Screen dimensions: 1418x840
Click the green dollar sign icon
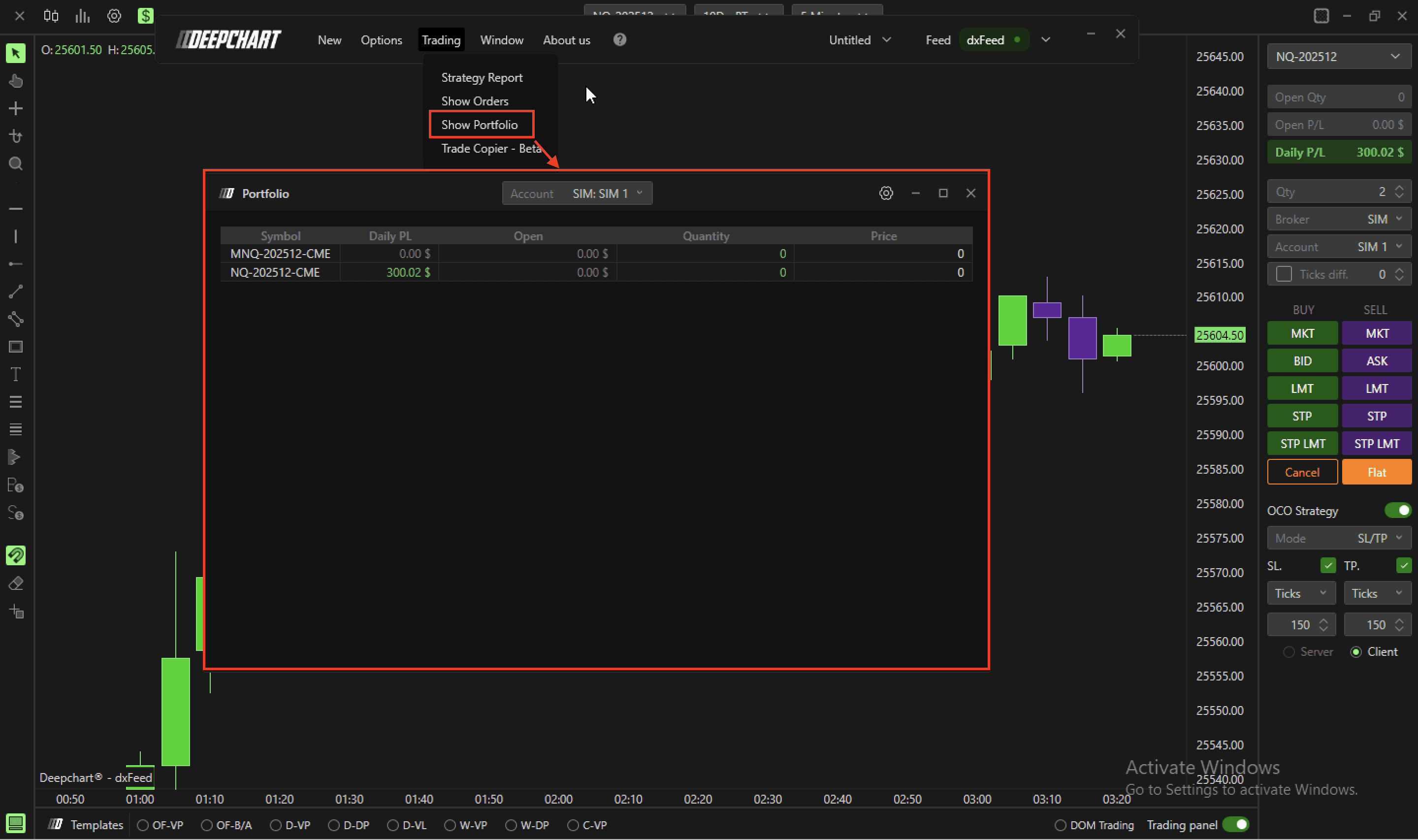click(x=145, y=16)
